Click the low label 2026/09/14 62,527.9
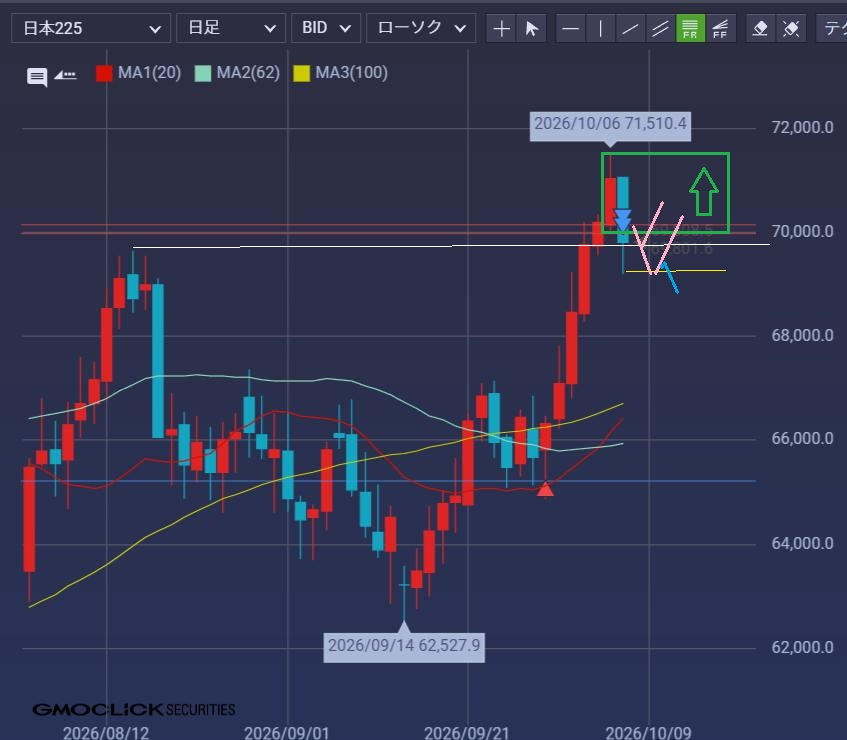 (404, 646)
